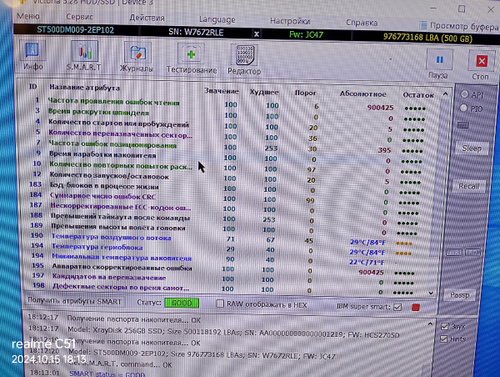Click the Sleep button
The image size is (500, 377).
tap(471, 148)
